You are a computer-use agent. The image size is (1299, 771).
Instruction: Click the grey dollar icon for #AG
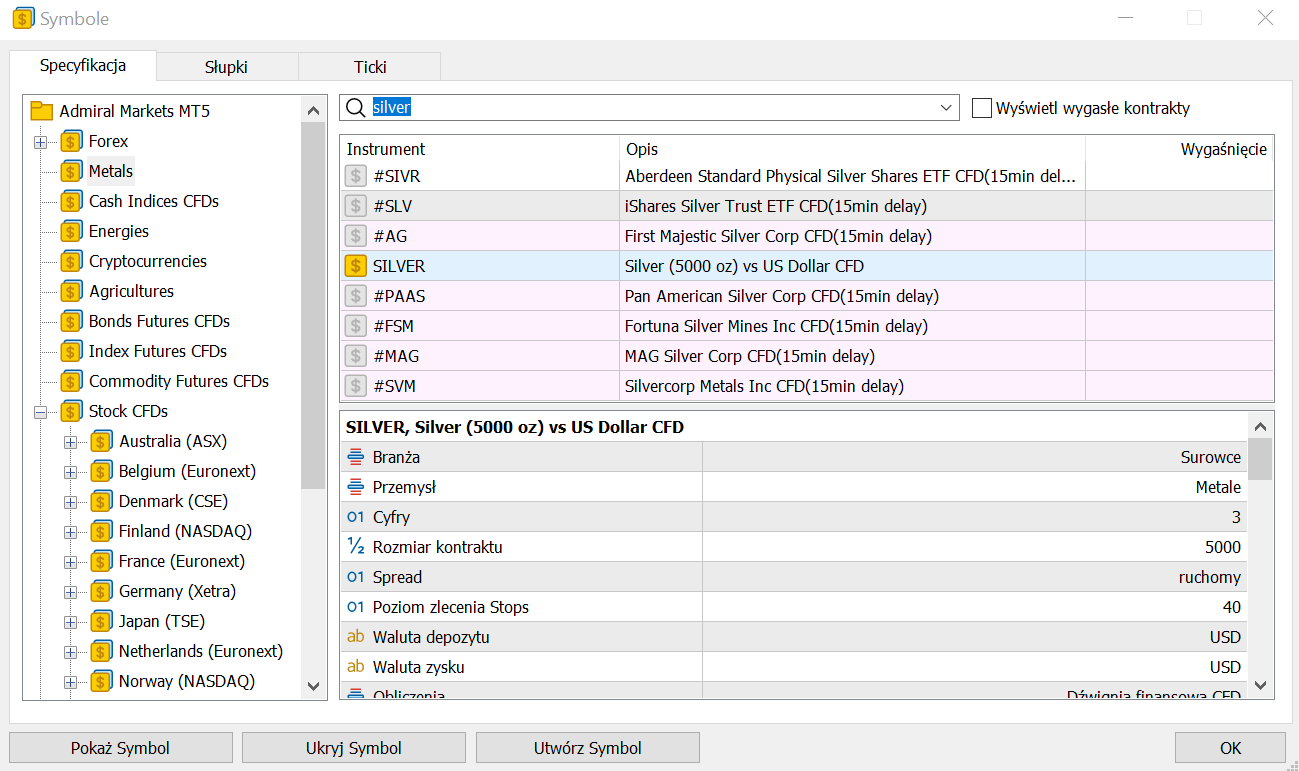click(355, 236)
